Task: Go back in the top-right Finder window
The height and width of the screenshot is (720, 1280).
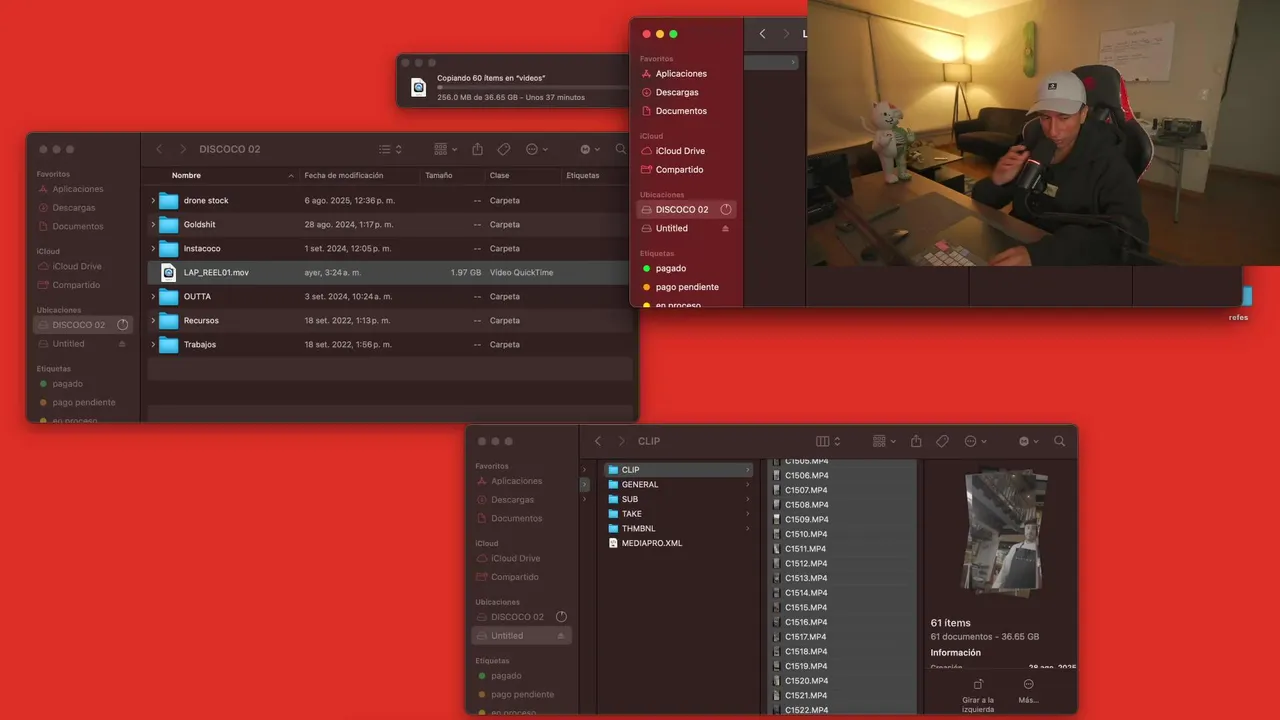Action: click(x=762, y=34)
